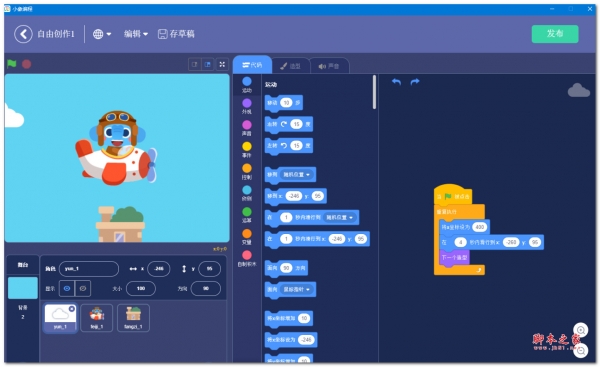Click the 15 value in 右转 block

[x=296, y=124]
